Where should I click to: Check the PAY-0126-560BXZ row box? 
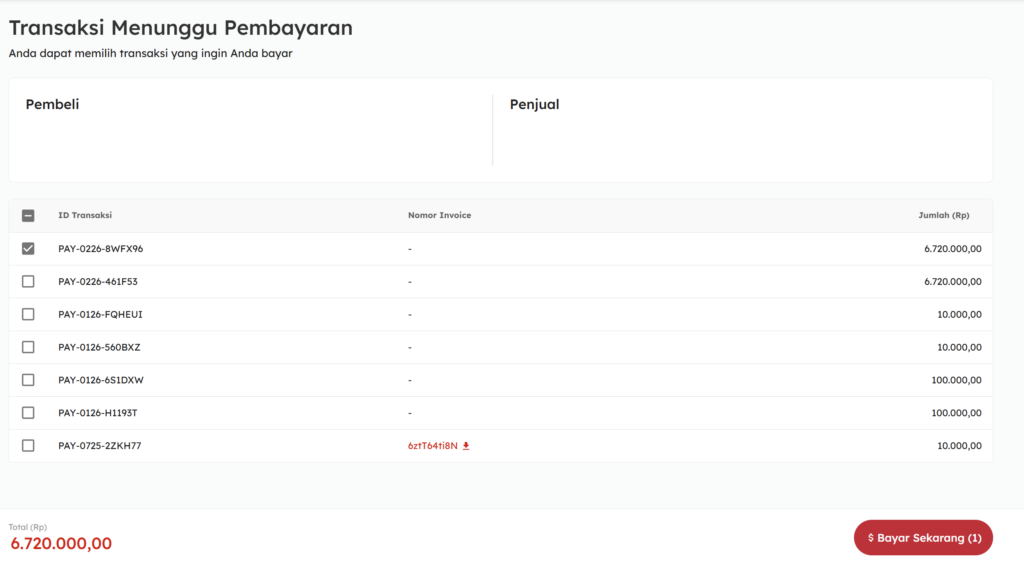coord(28,347)
